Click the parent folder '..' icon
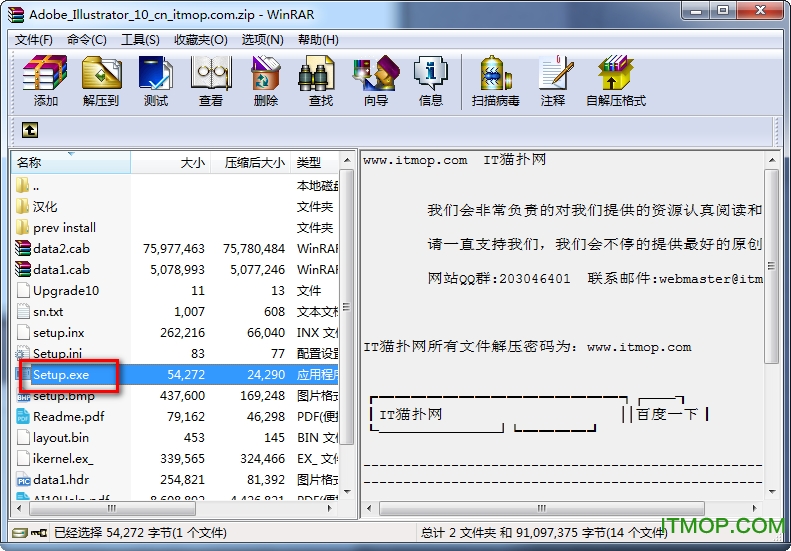 [22, 186]
